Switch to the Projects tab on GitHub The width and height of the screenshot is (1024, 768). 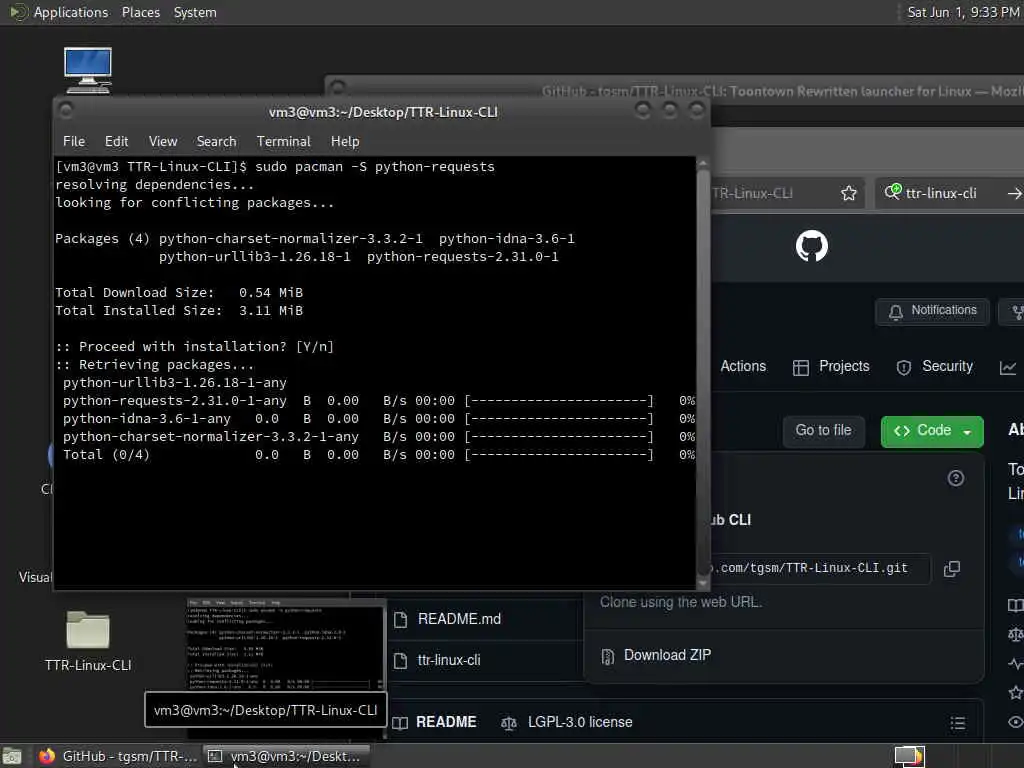pos(831,366)
